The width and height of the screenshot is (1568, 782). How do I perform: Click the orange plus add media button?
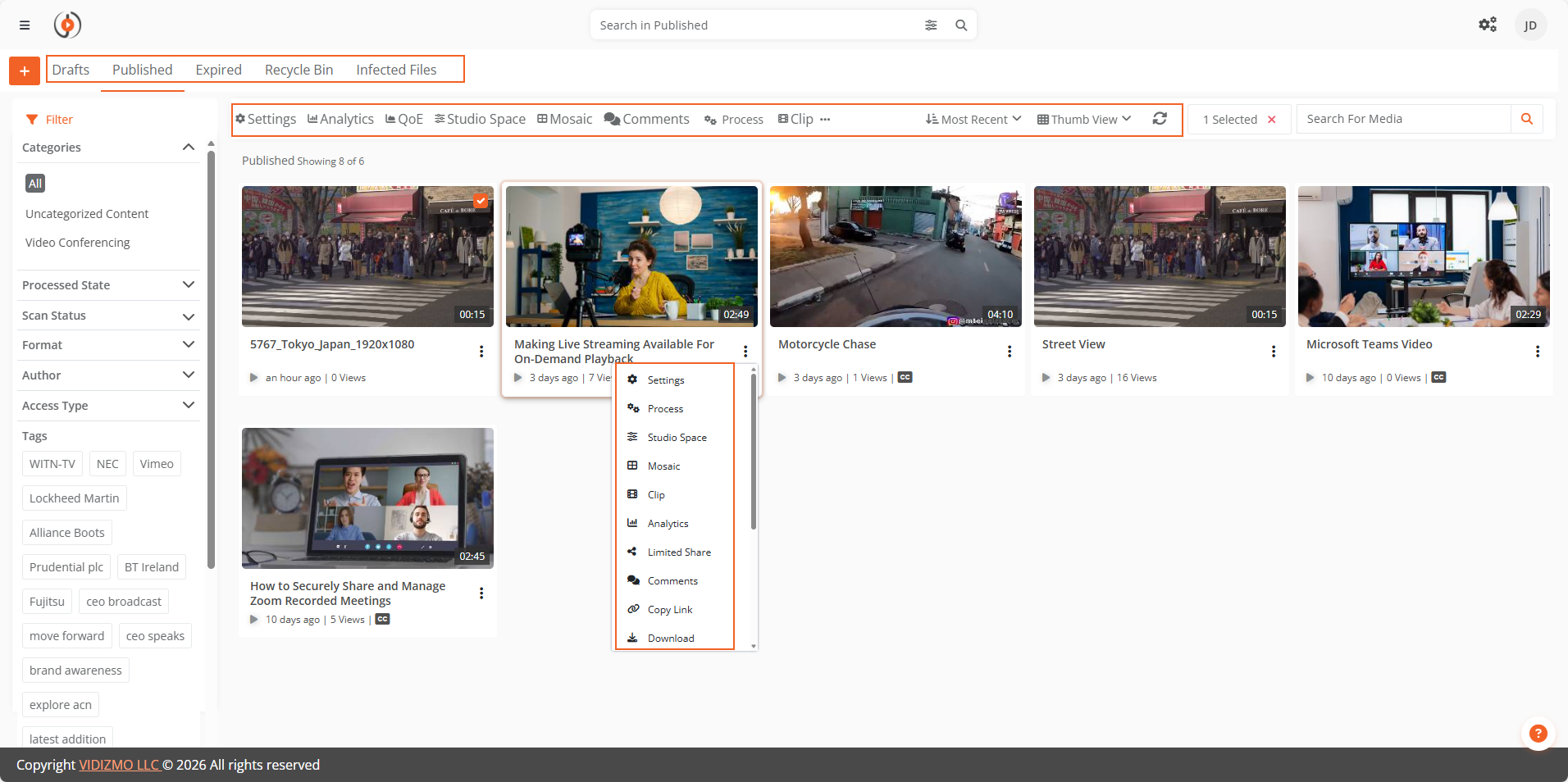25,71
